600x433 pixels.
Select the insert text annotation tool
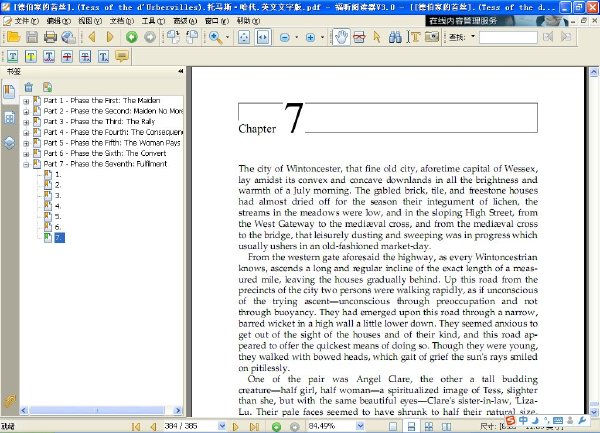[x=104, y=57]
